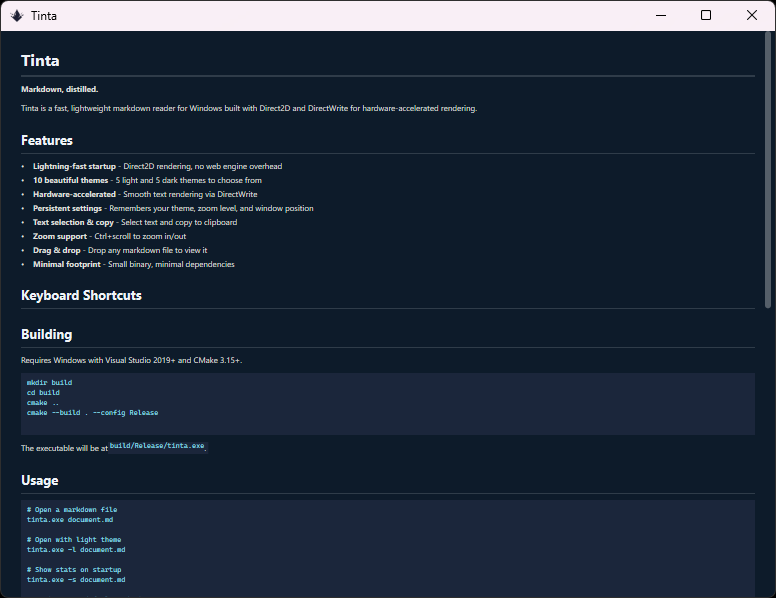The height and width of the screenshot is (598, 776).
Task: Click the Building section heading
Action: 46,335
